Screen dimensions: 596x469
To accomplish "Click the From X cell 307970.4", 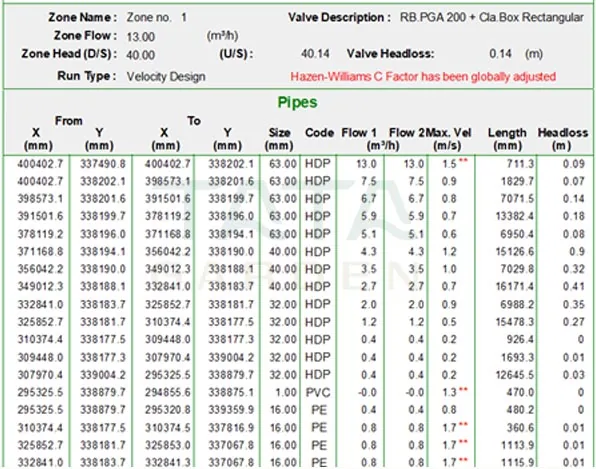I will pyautogui.click(x=40, y=375).
